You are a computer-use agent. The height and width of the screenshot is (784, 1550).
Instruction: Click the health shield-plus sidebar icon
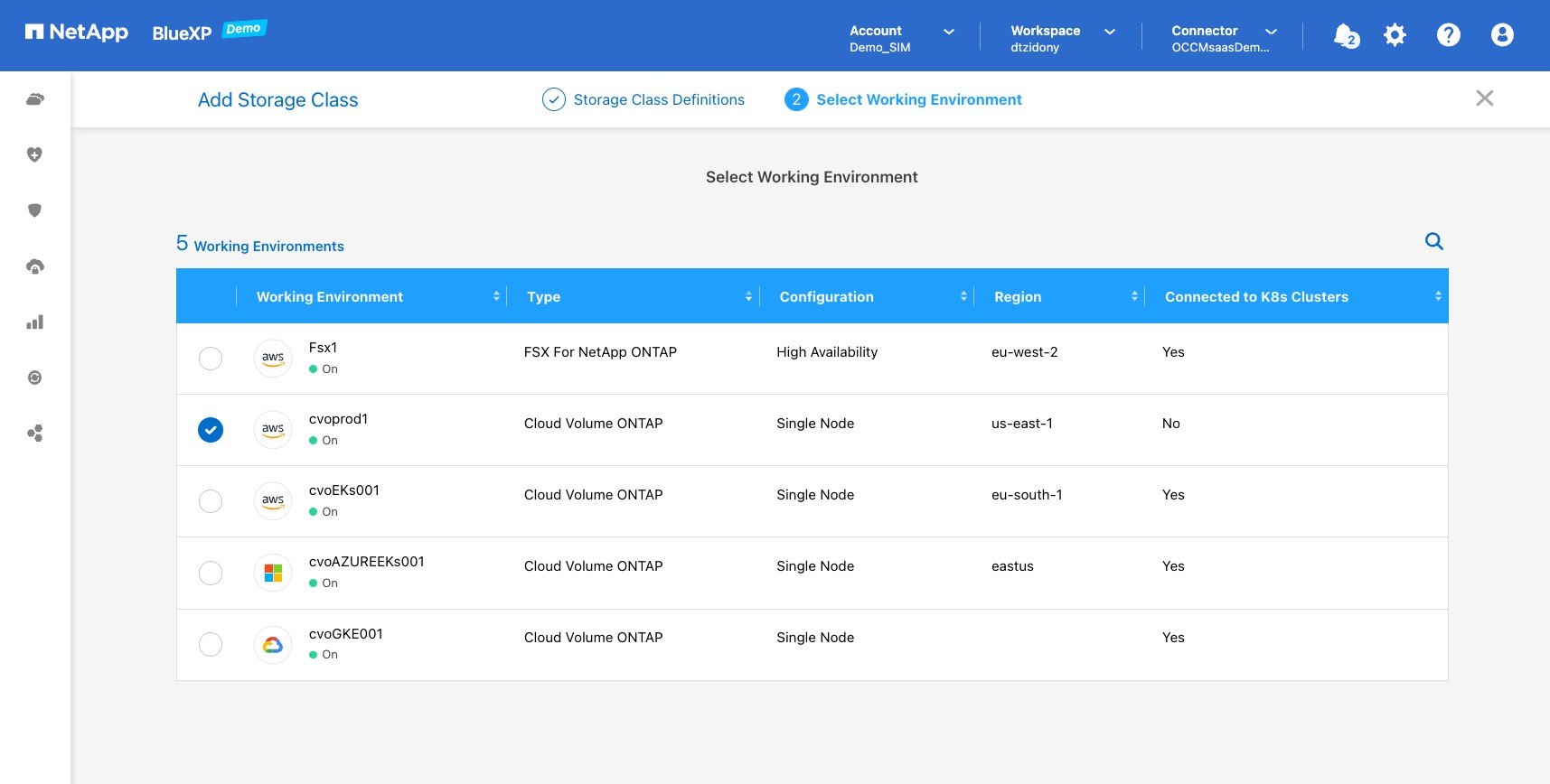pyautogui.click(x=35, y=155)
